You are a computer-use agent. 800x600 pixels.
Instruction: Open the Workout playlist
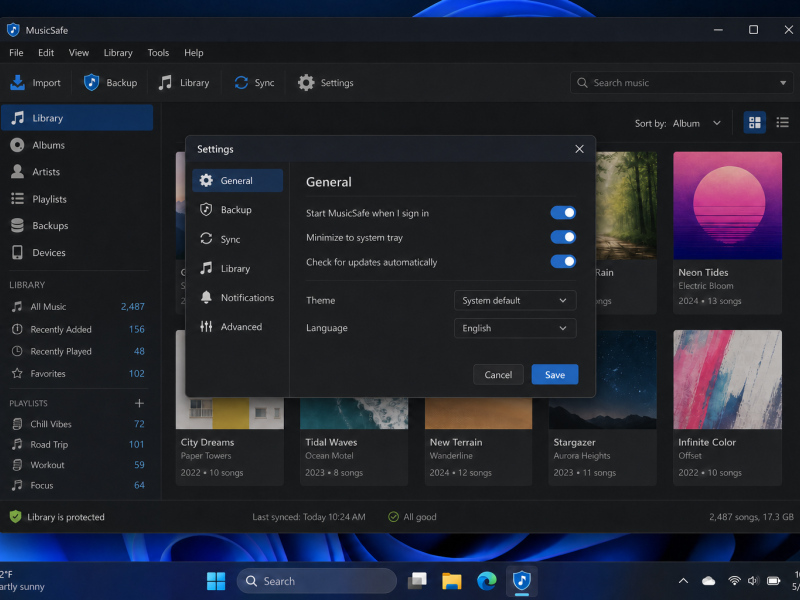[x=78, y=465]
